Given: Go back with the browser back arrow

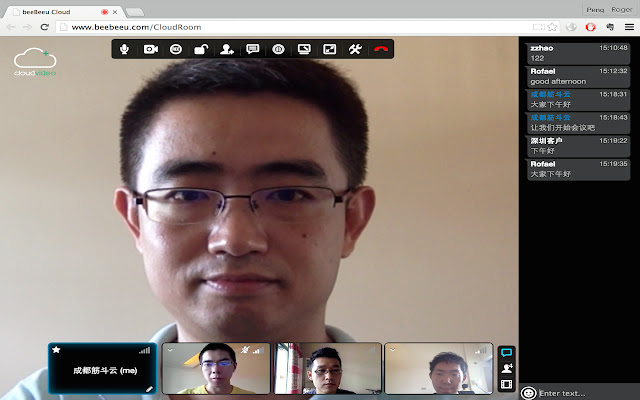Looking at the screenshot, I should 11,27.
